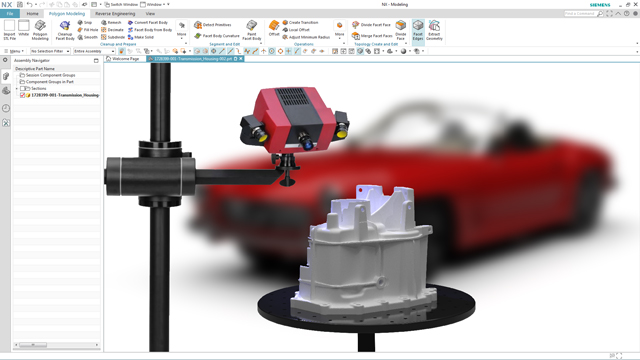Click the Extract Geometry icon

pos(434,30)
